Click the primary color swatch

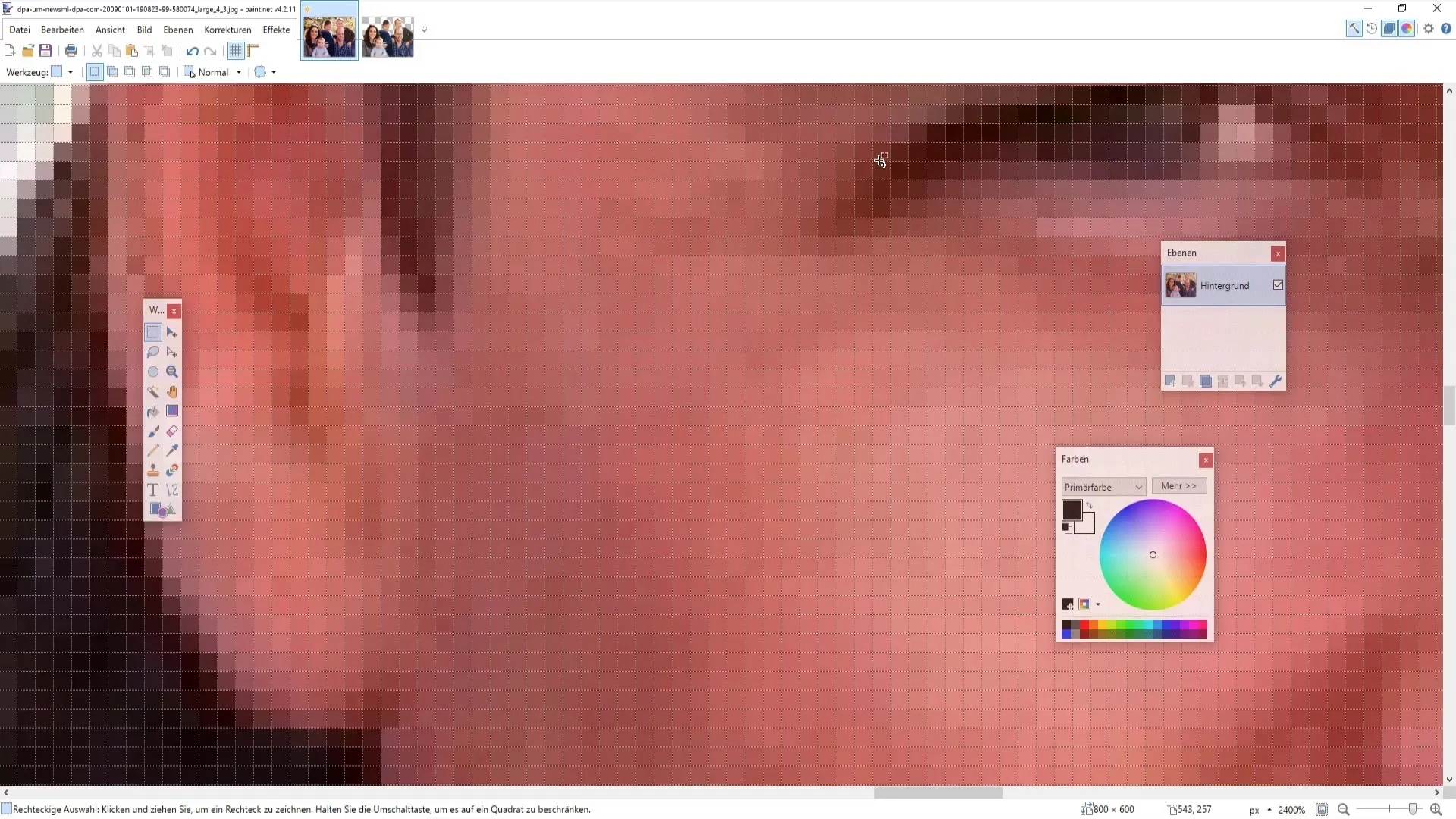(1072, 510)
